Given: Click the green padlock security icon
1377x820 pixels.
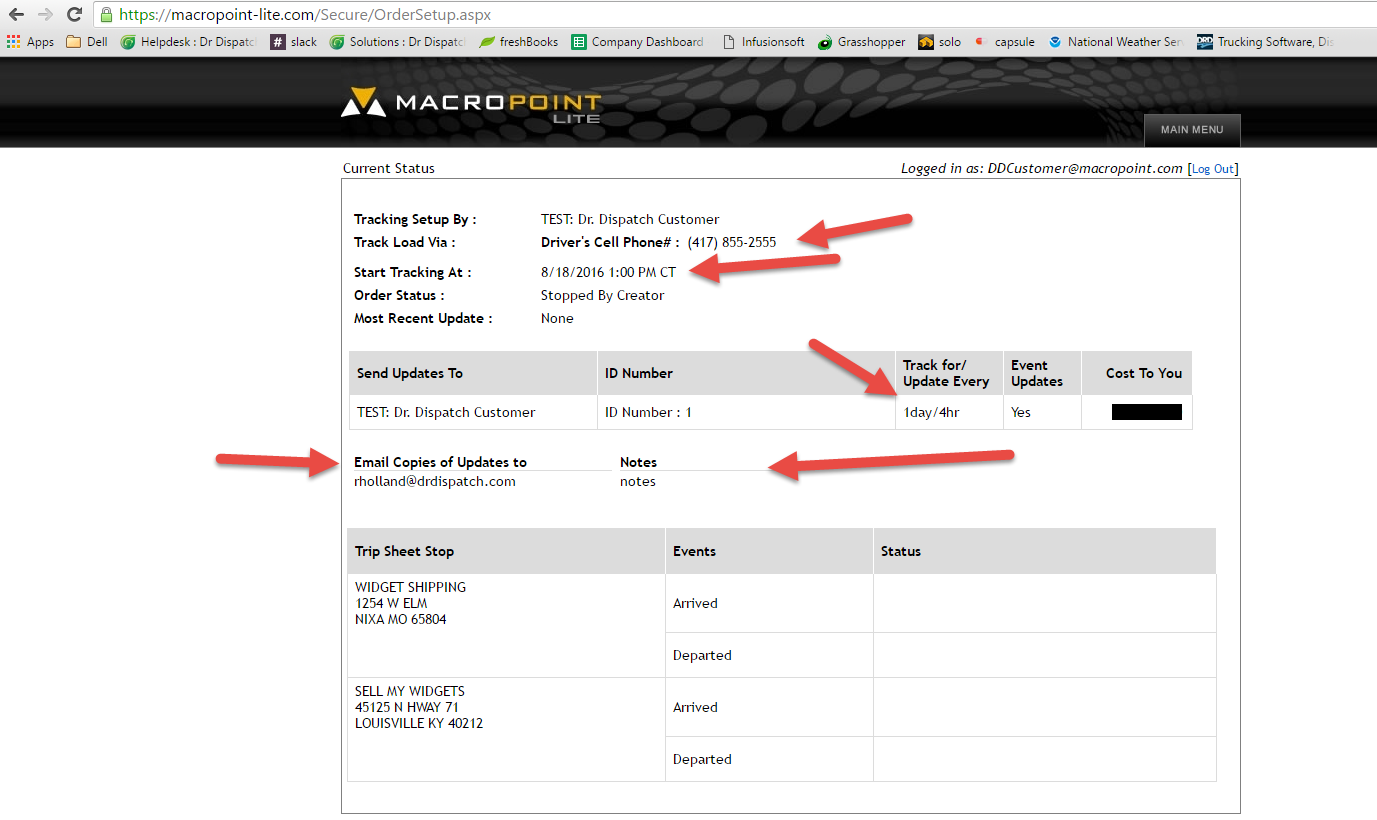Looking at the screenshot, I should 106,15.
